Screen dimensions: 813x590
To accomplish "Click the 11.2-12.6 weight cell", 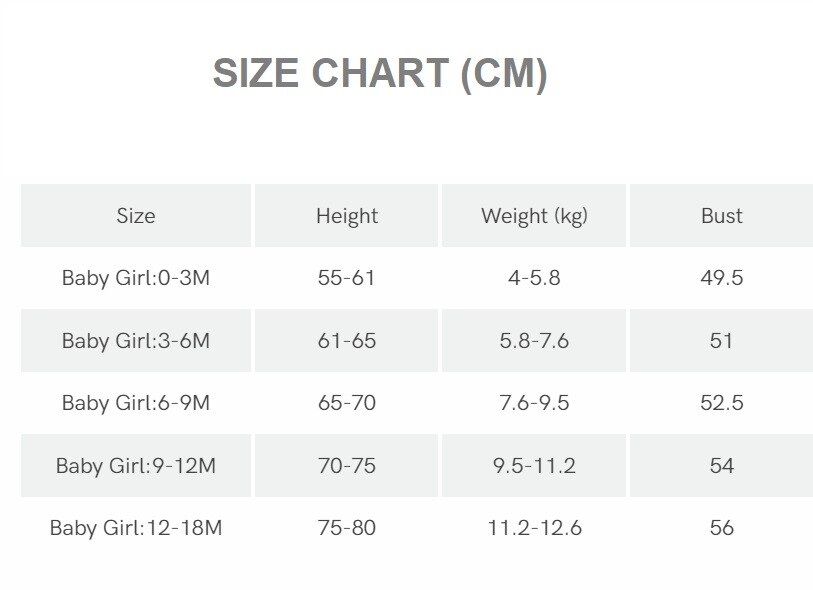I will click(534, 527).
